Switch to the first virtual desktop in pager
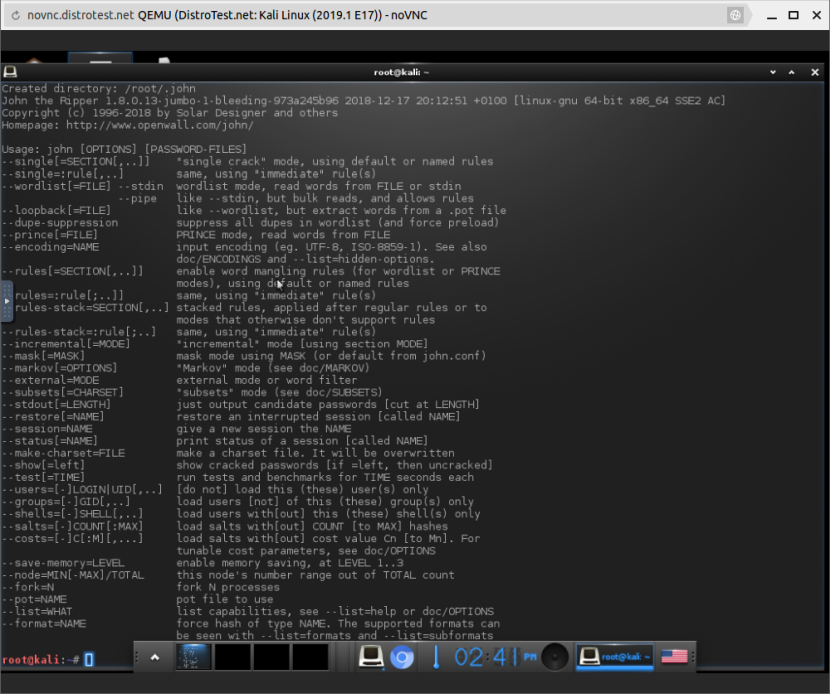 (194, 657)
